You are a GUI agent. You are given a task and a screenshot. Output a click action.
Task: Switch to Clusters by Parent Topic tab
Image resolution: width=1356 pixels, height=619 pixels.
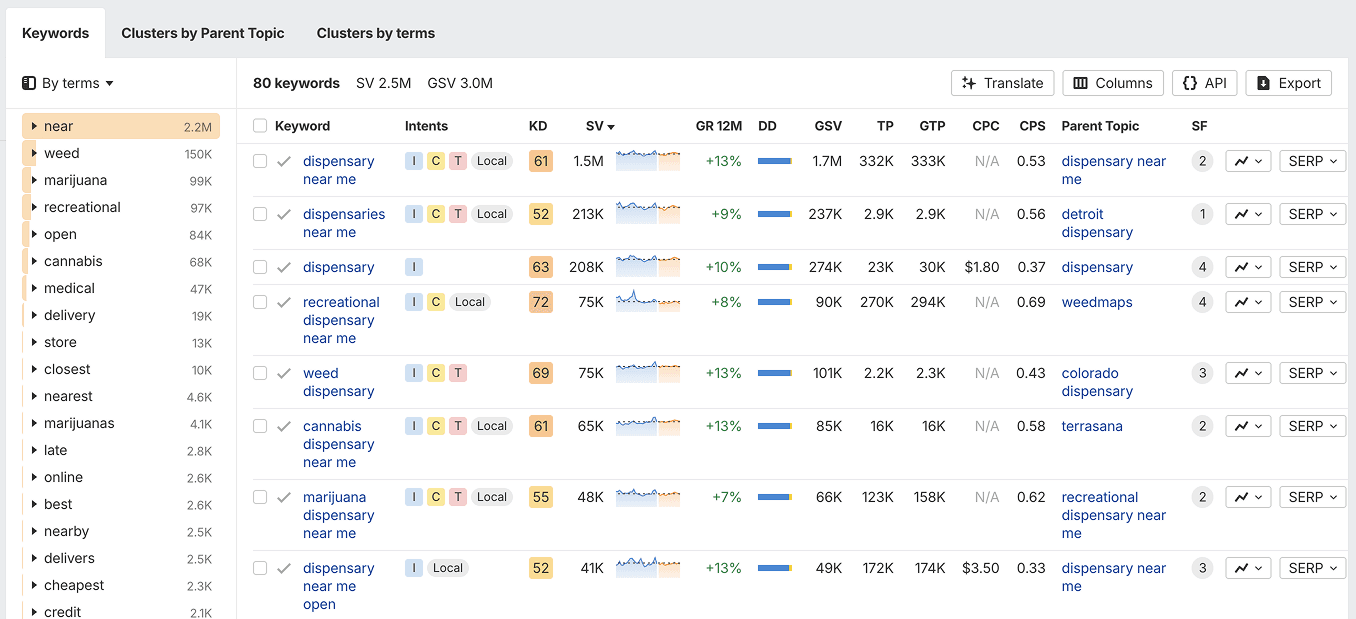tap(203, 33)
